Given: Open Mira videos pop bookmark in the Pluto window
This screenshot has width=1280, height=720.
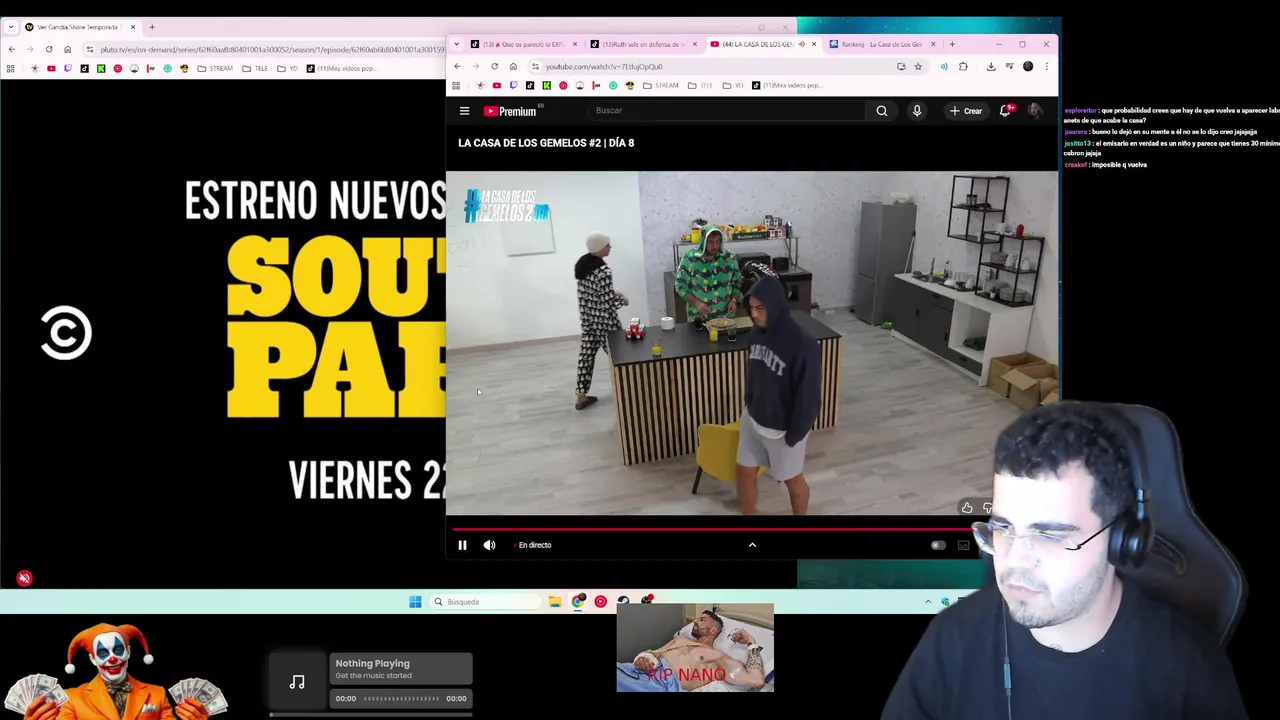Looking at the screenshot, I should tap(341, 69).
